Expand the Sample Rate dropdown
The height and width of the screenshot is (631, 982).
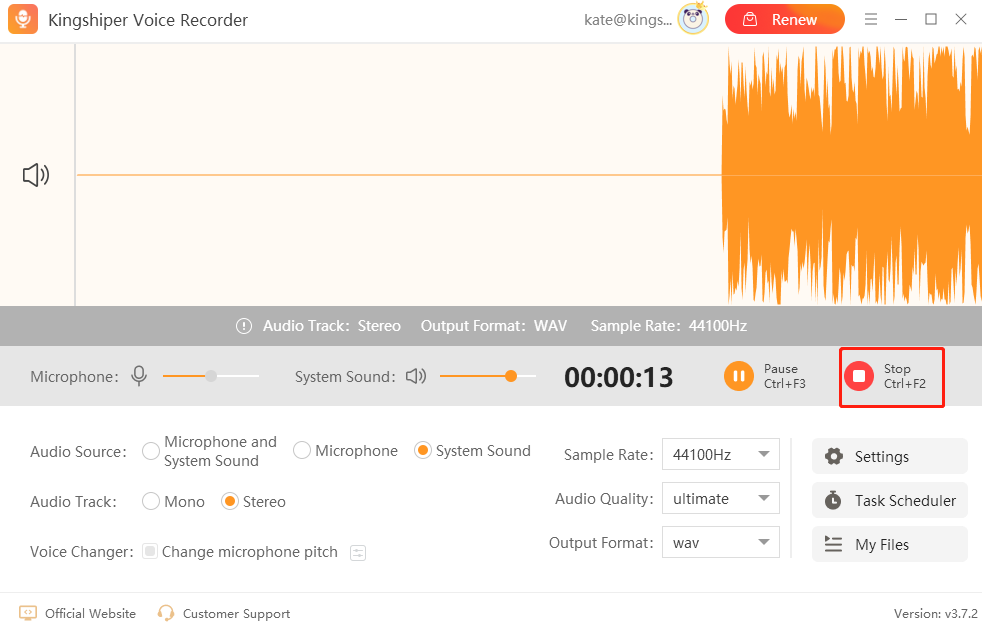pos(721,454)
